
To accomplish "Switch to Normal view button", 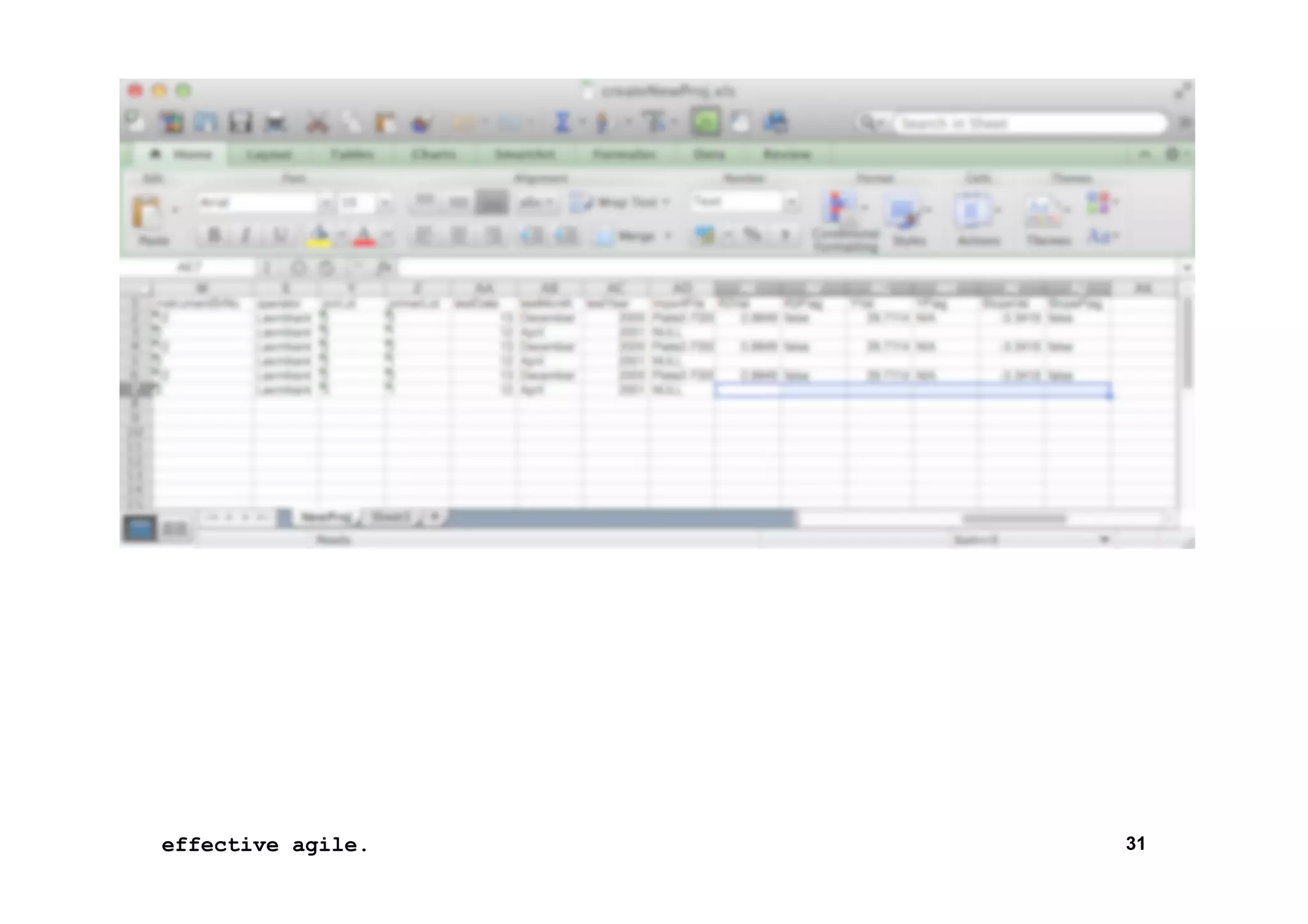I will 140,529.
